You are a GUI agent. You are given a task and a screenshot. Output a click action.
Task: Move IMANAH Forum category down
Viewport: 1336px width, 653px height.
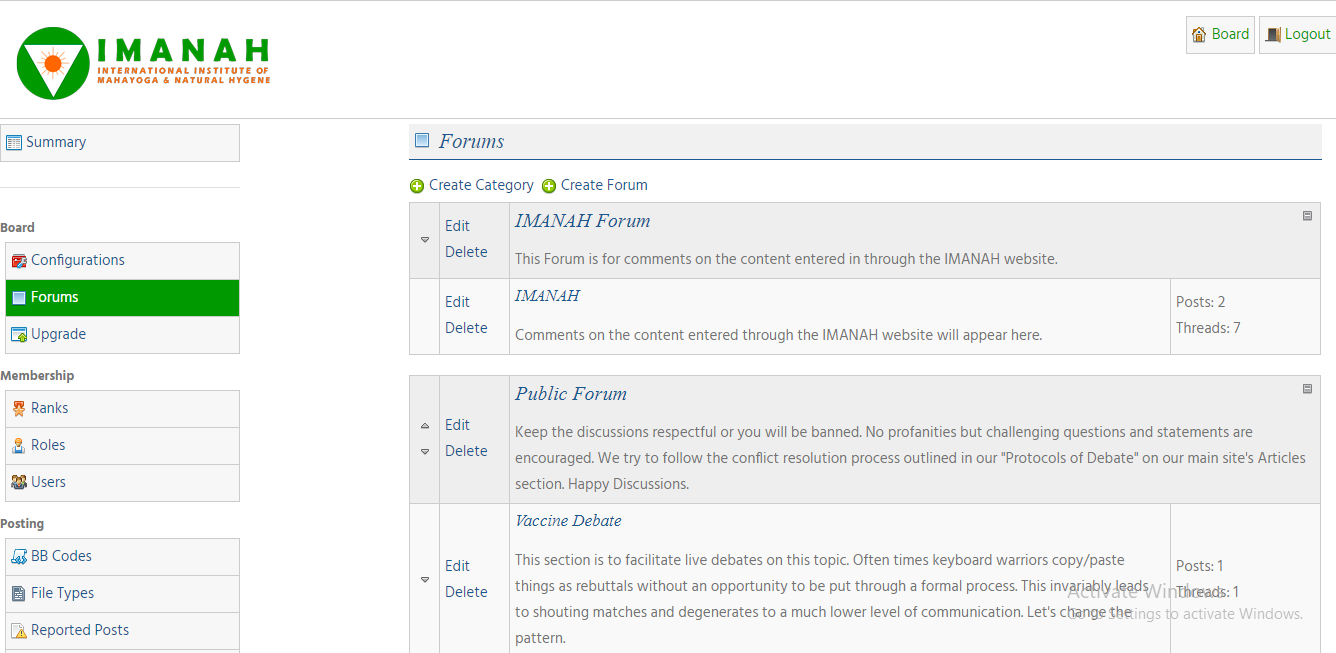425,239
